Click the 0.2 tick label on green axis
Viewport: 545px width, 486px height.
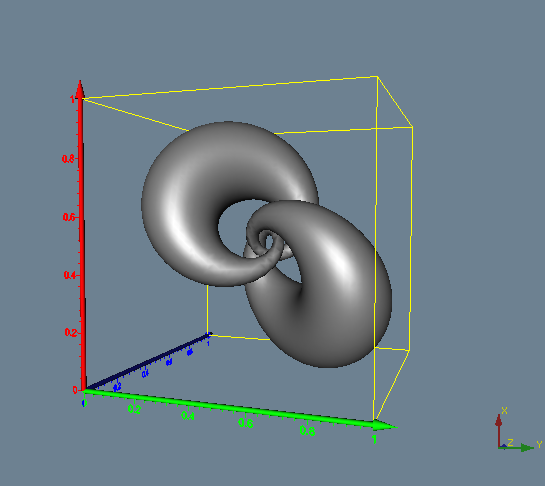point(134,409)
